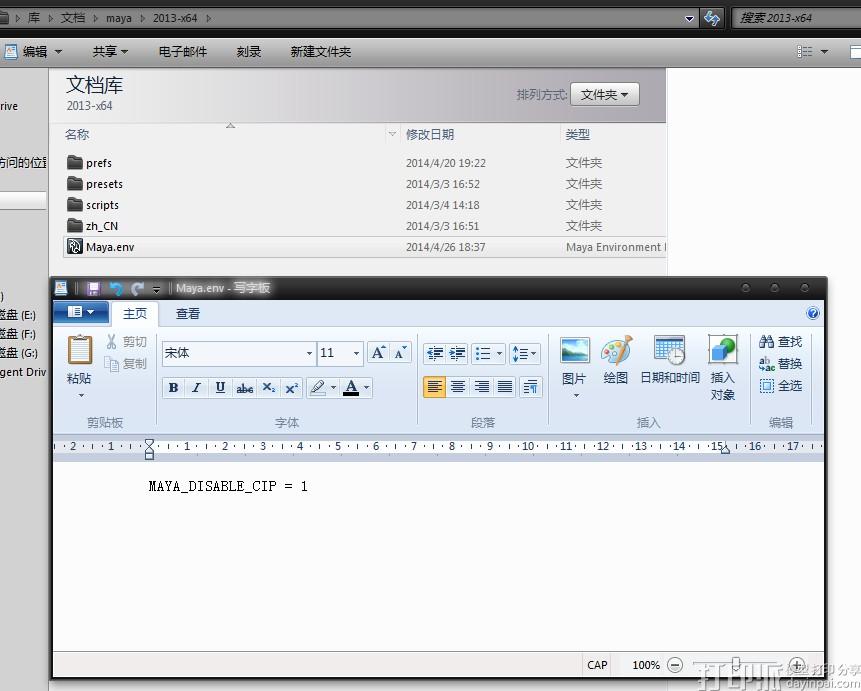Select the prefs folder
The width and height of the screenshot is (861, 691).
[365, 163]
